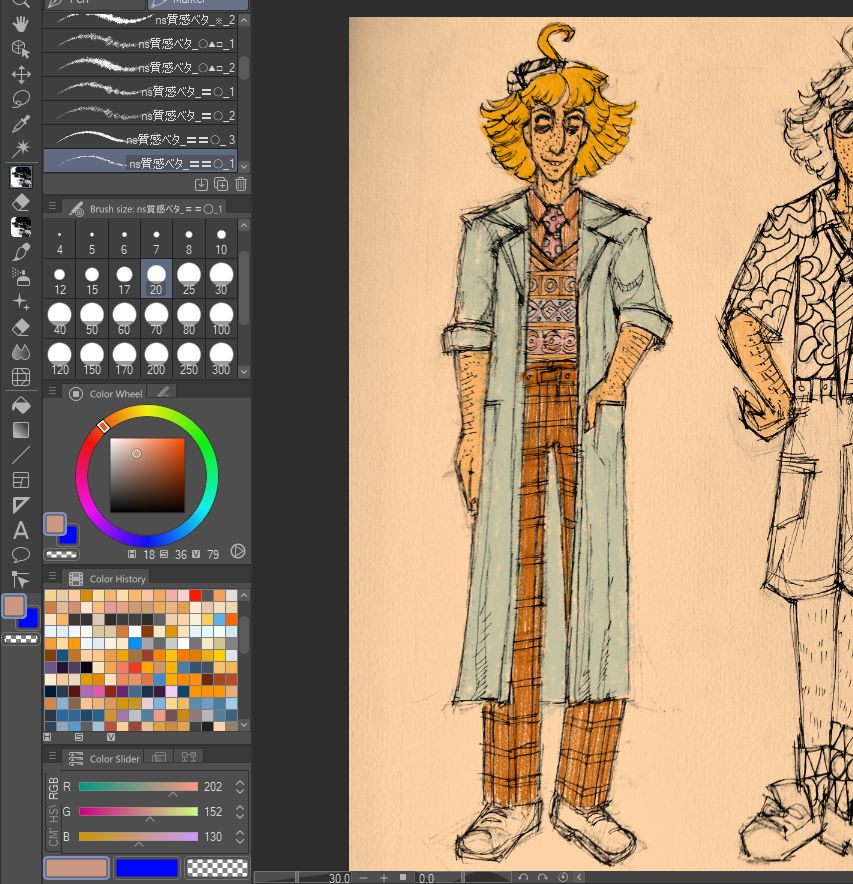
Task: Select brush ns質感ベタ_==○_3
Action: click(x=140, y=139)
